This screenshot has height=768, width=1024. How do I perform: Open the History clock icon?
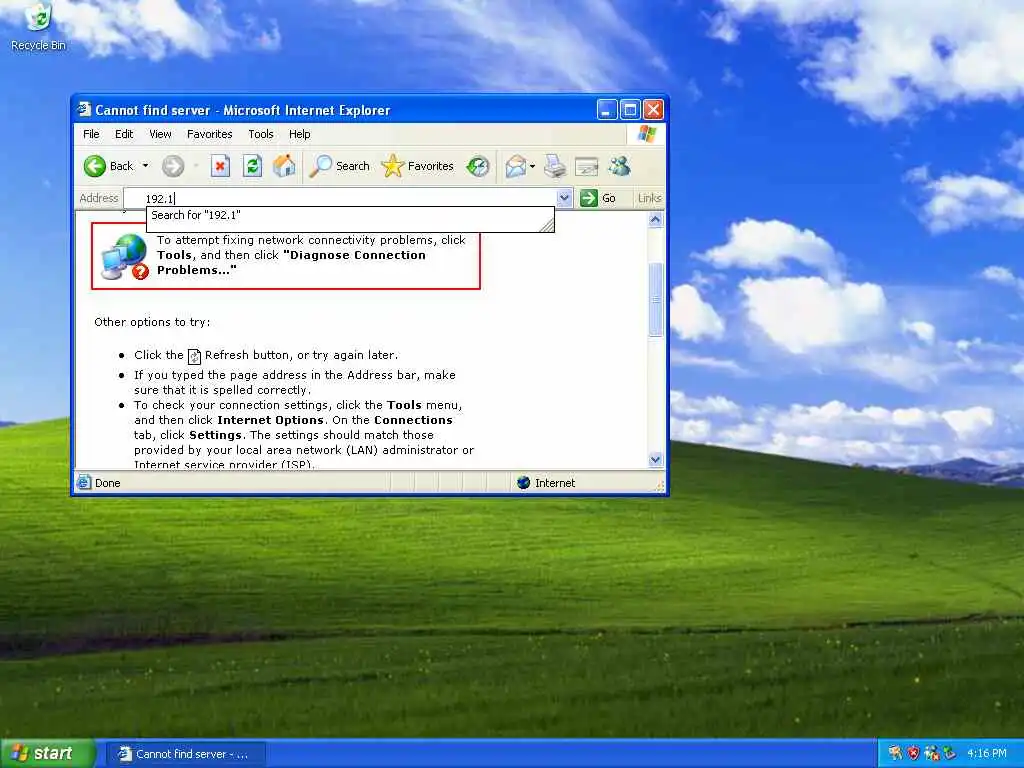[x=478, y=166]
